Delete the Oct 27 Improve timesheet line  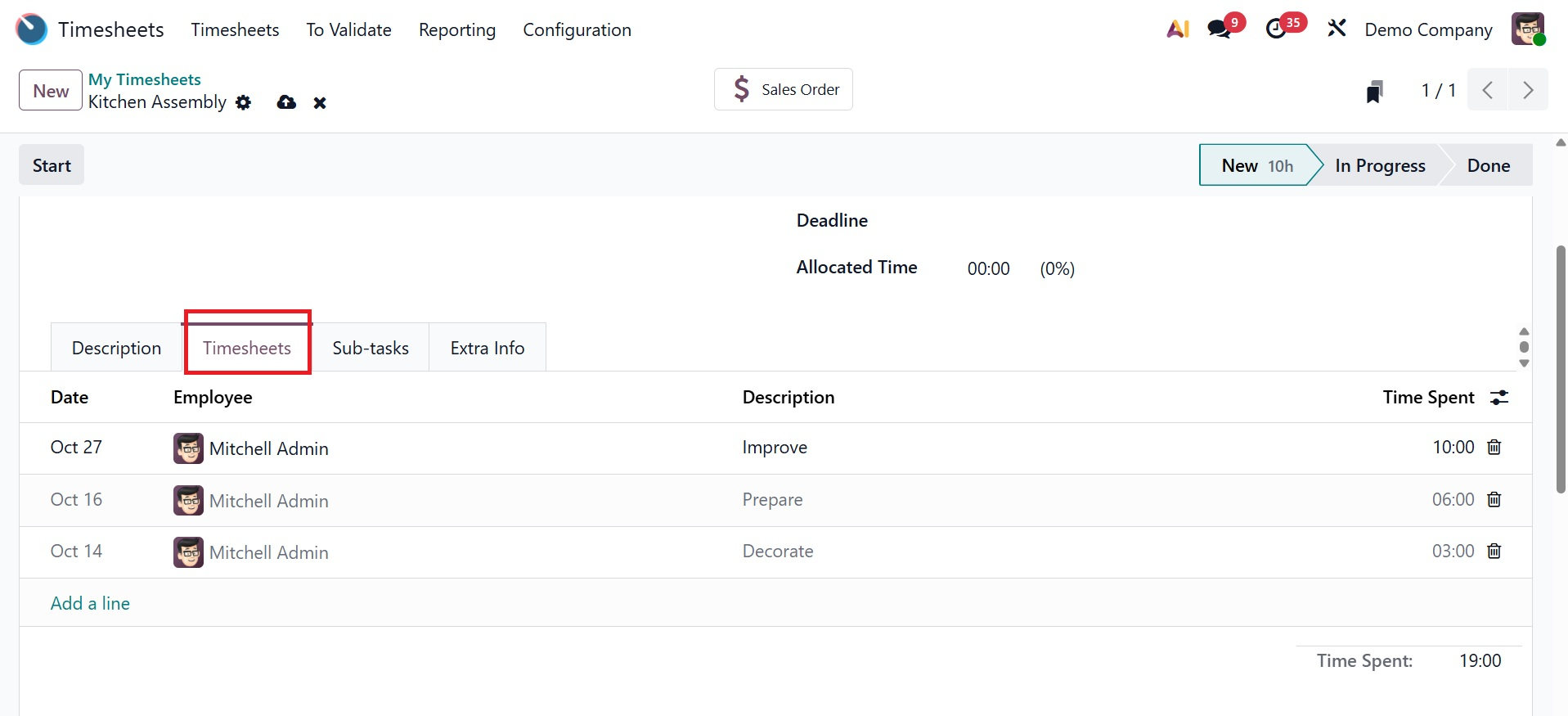[1494, 447]
